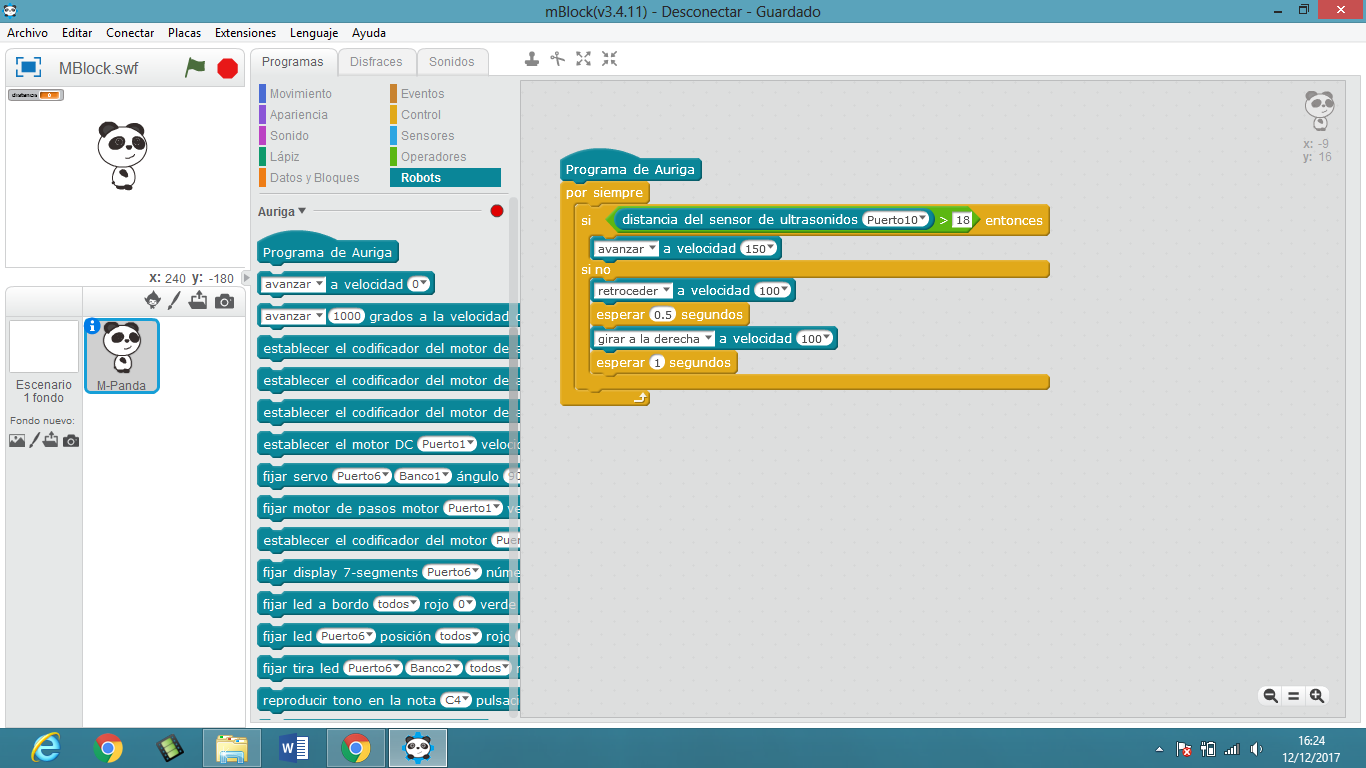The width and height of the screenshot is (1366, 768).
Task: Paint a new sprite with the brush icon
Action: (x=174, y=300)
